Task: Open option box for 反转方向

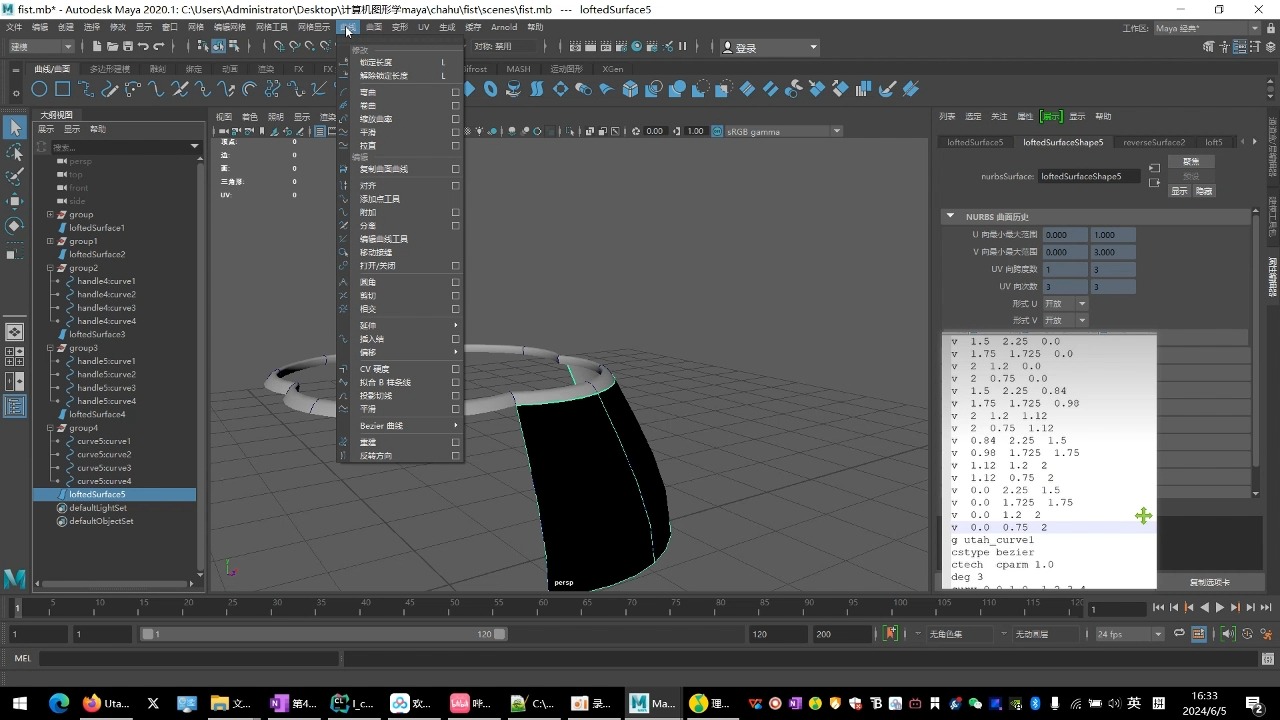Action: pyautogui.click(x=456, y=456)
